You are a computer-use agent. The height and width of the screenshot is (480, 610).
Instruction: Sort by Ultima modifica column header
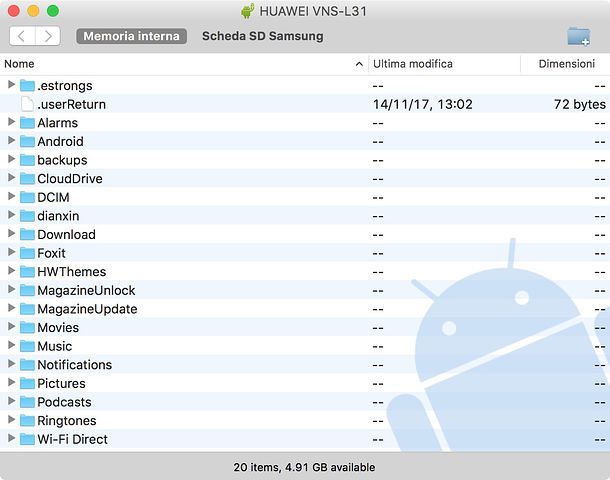point(413,64)
